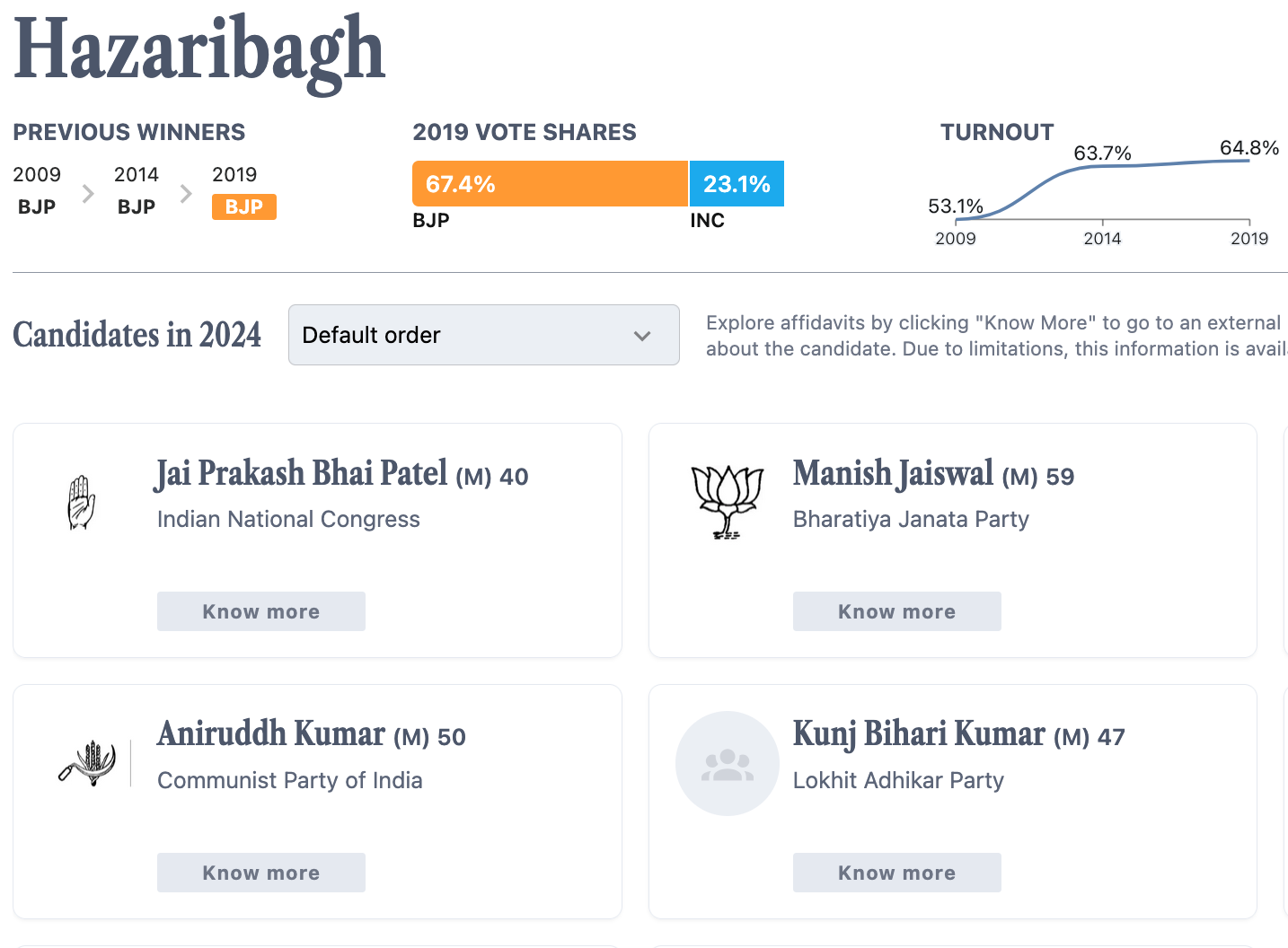Click the chevron between 2014 and 2019 winners

click(x=186, y=193)
